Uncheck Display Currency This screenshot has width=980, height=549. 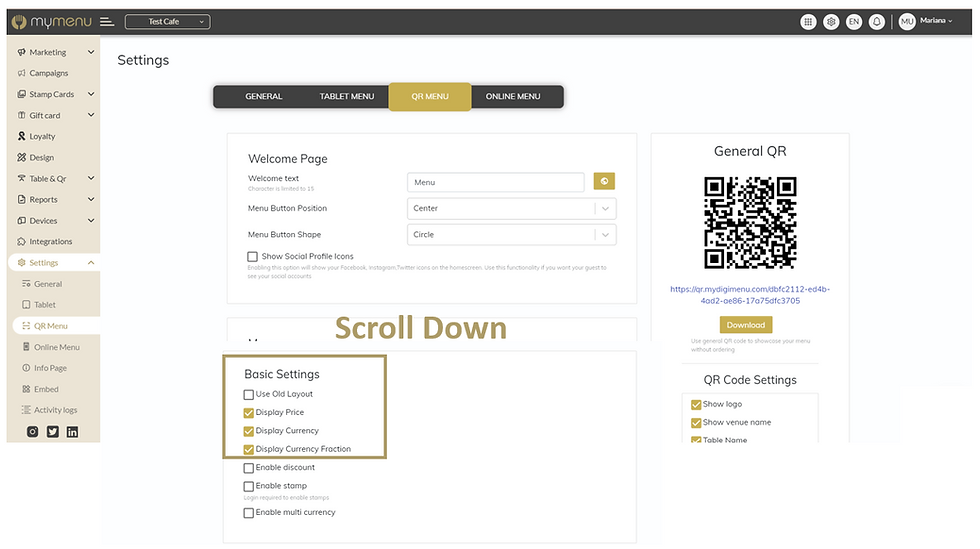249,431
